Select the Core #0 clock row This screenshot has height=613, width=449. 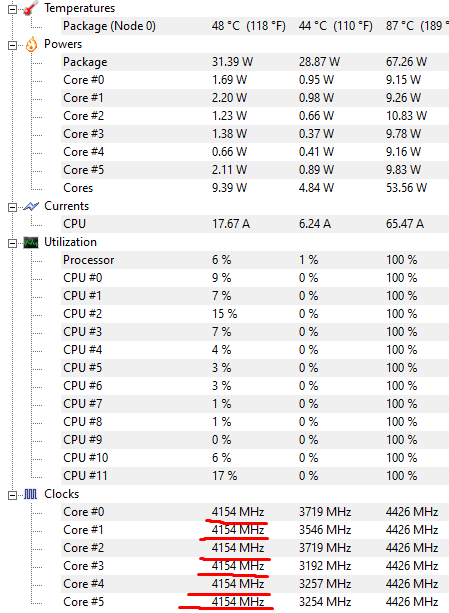[255, 512]
